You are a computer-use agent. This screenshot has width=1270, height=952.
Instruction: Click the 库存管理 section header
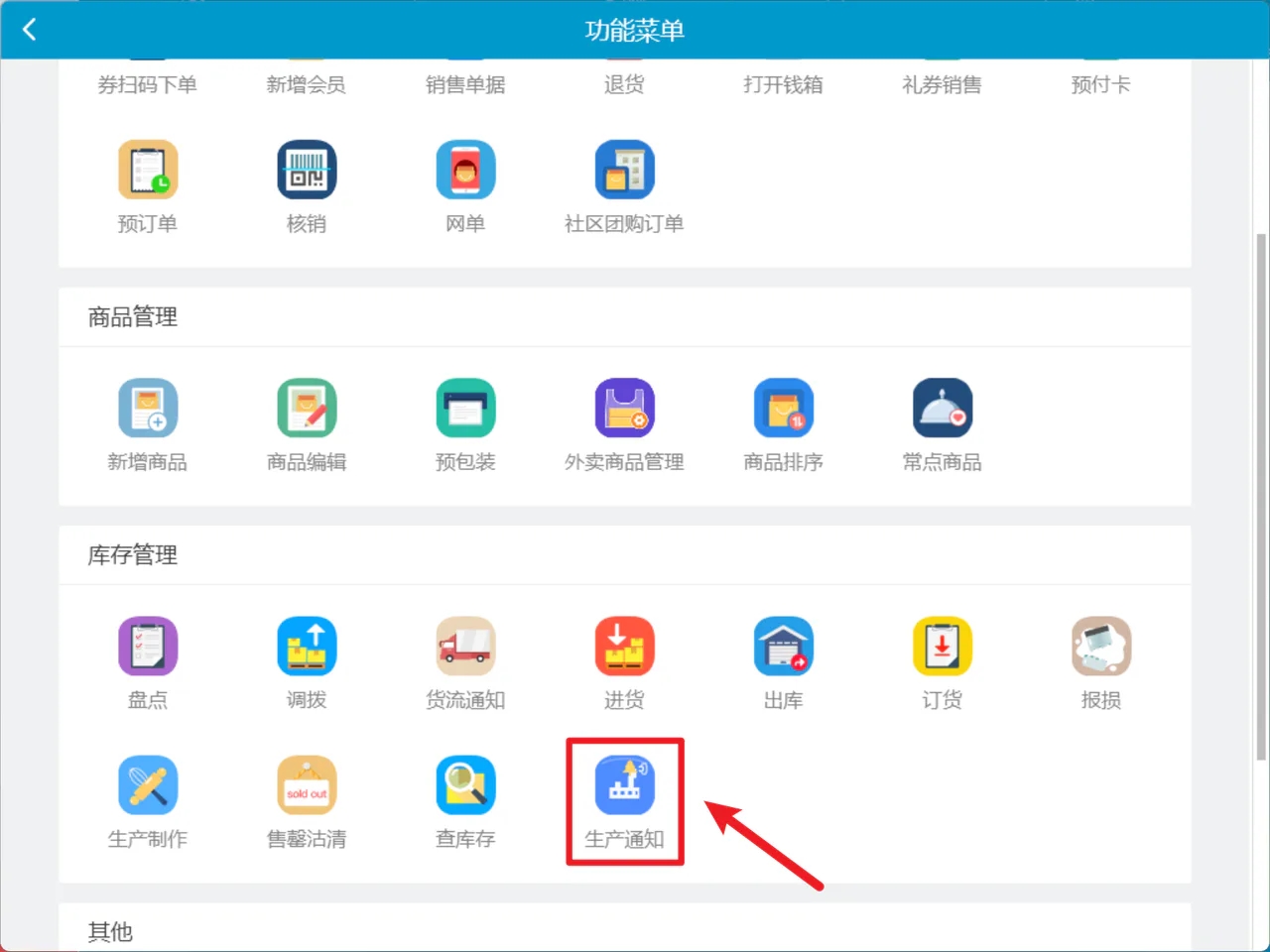tap(133, 555)
